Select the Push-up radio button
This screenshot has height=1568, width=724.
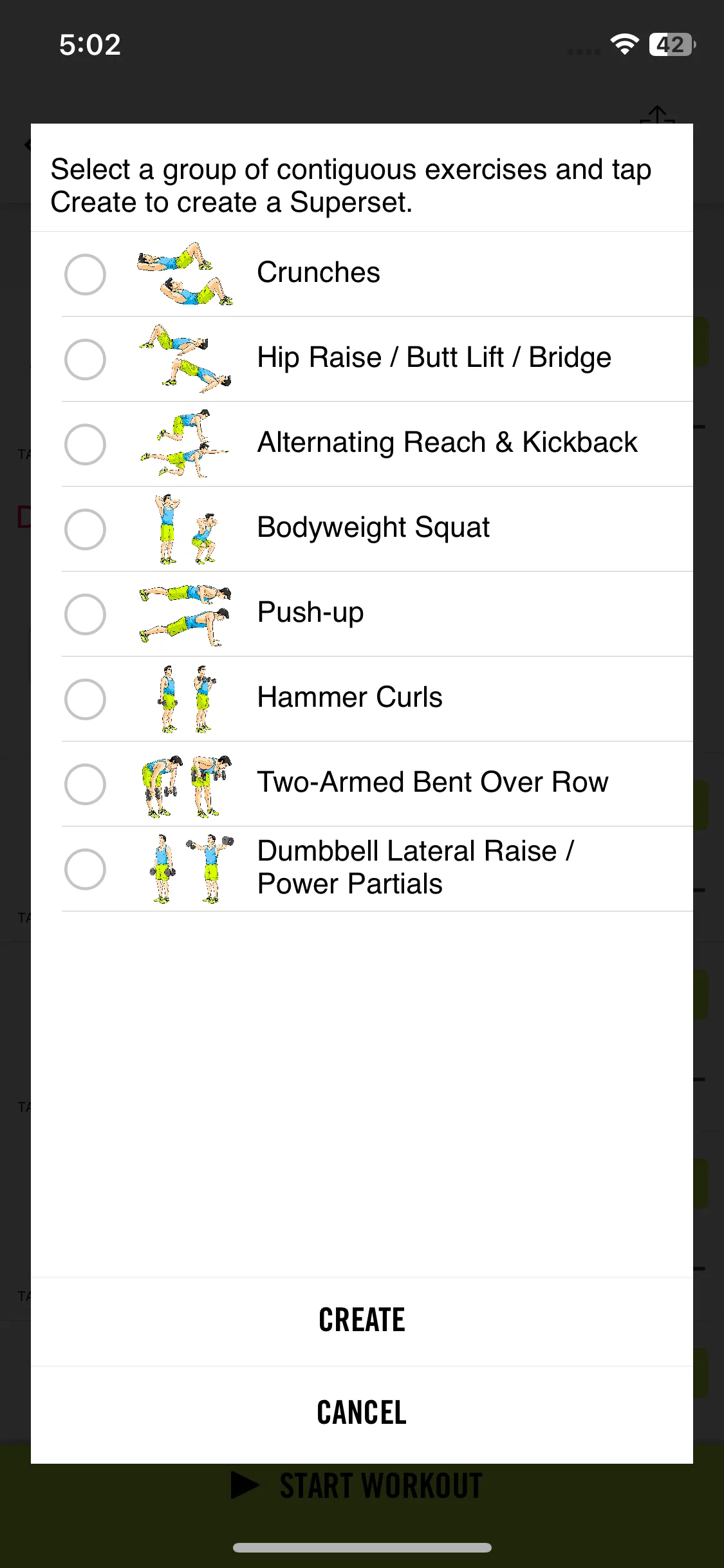point(85,614)
